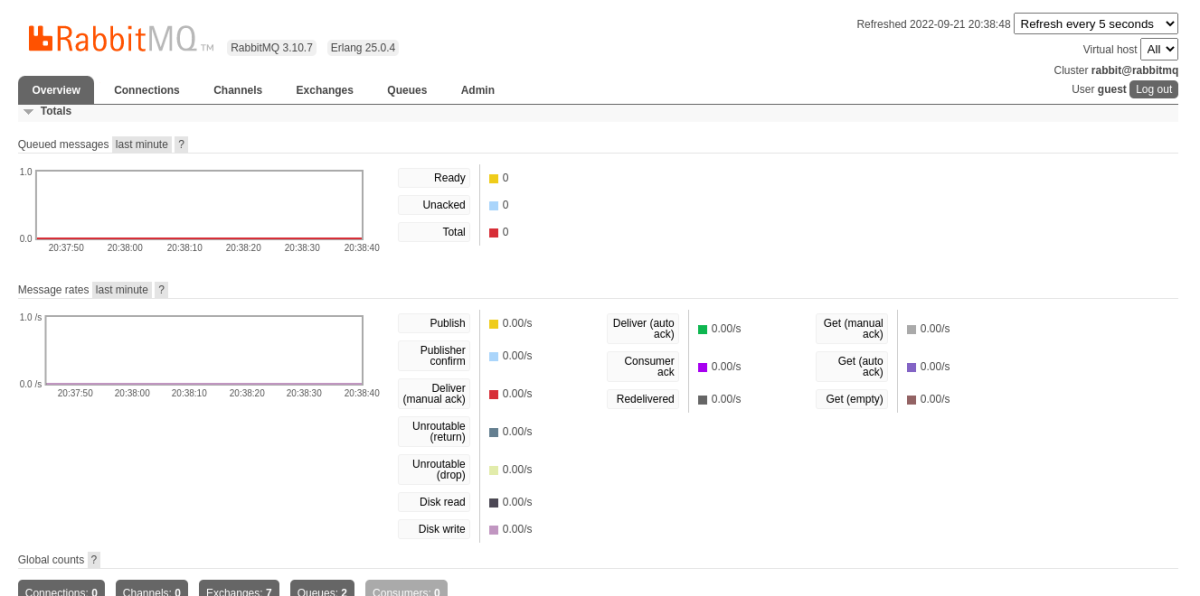
Task: Click the yellow Publish rate swatch
Action: (494, 324)
